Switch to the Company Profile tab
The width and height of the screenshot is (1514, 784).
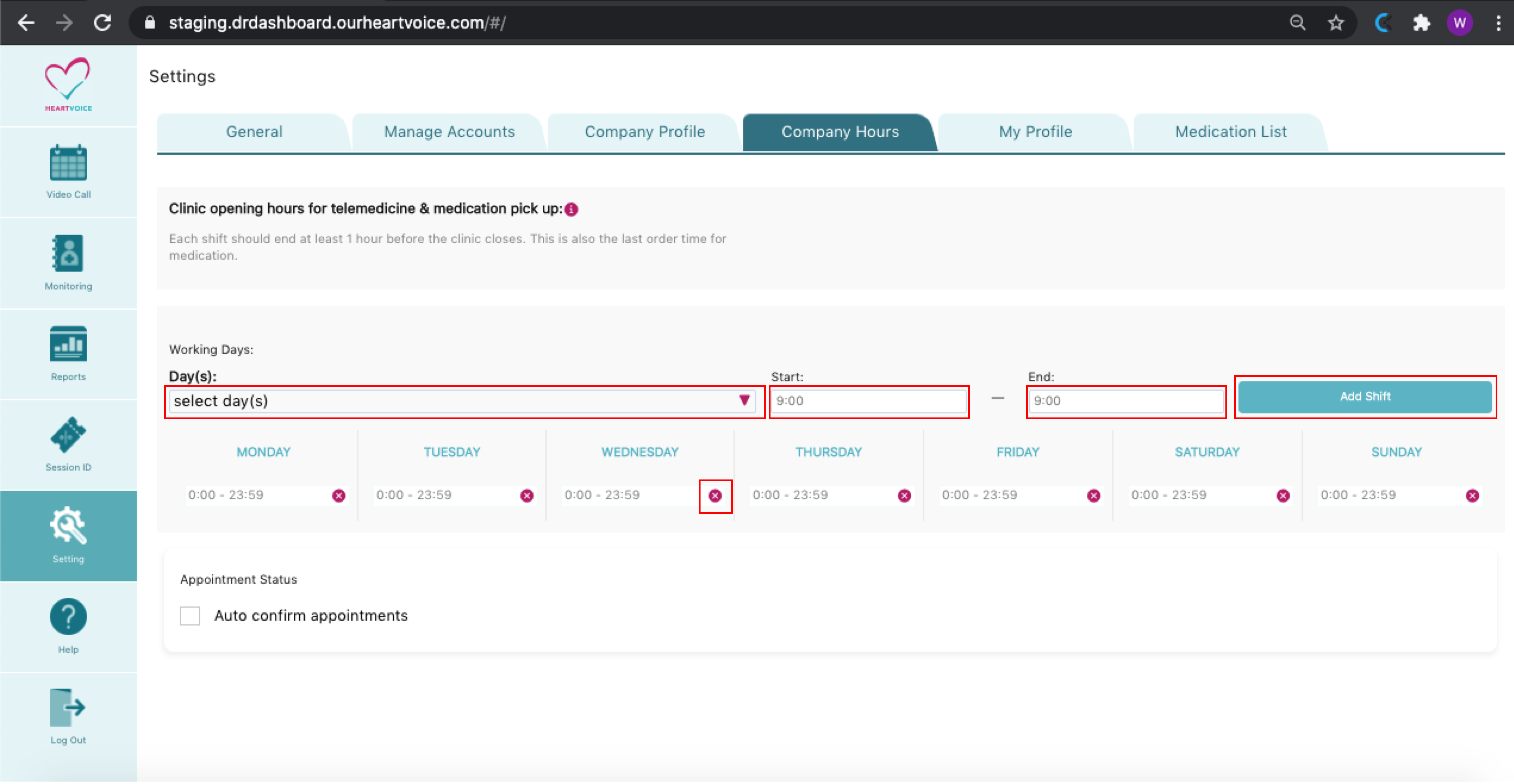(x=644, y=132)
